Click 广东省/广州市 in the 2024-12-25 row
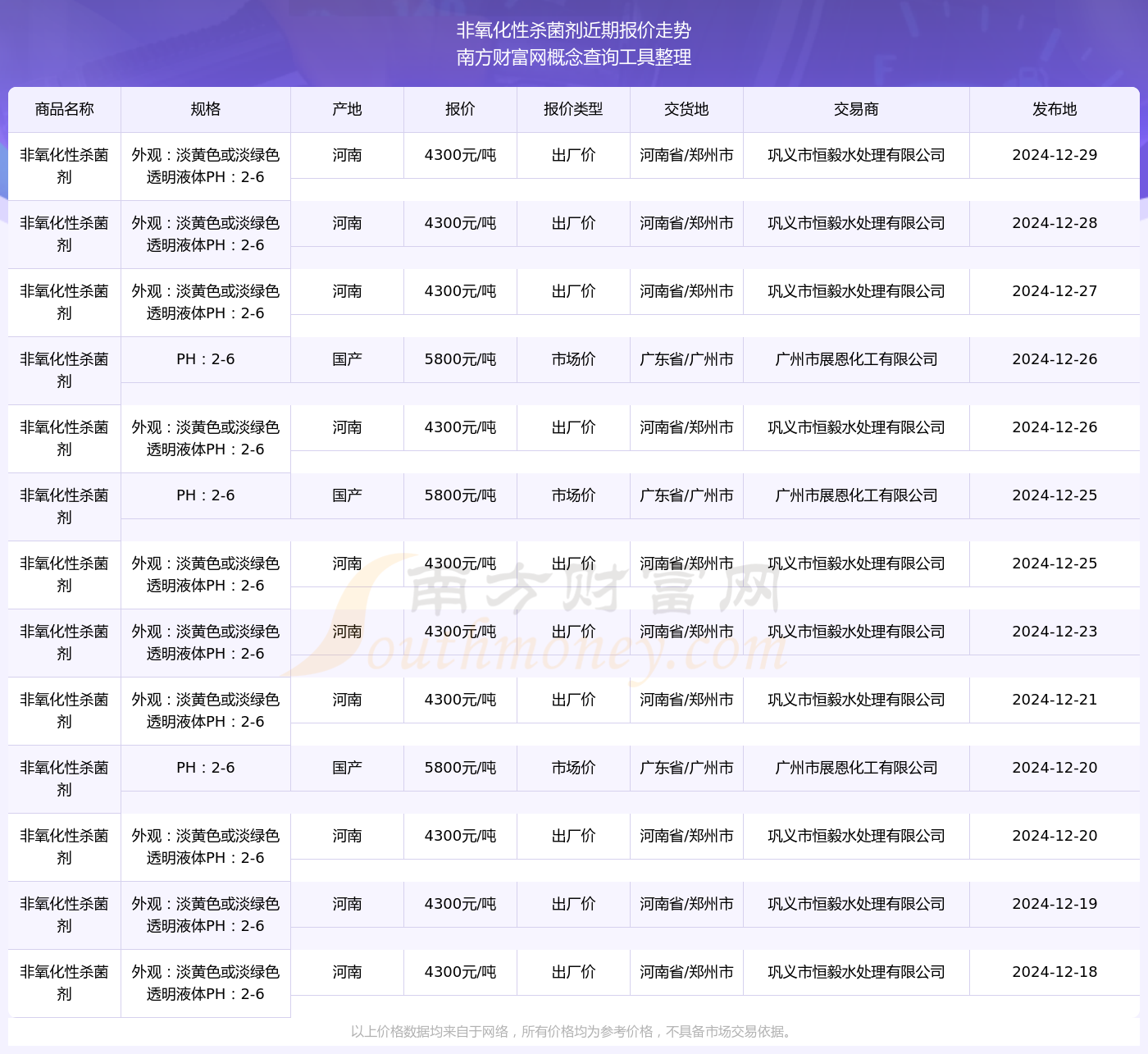The width and height of the screenshot is (1148, 1054). coord(686,495)
